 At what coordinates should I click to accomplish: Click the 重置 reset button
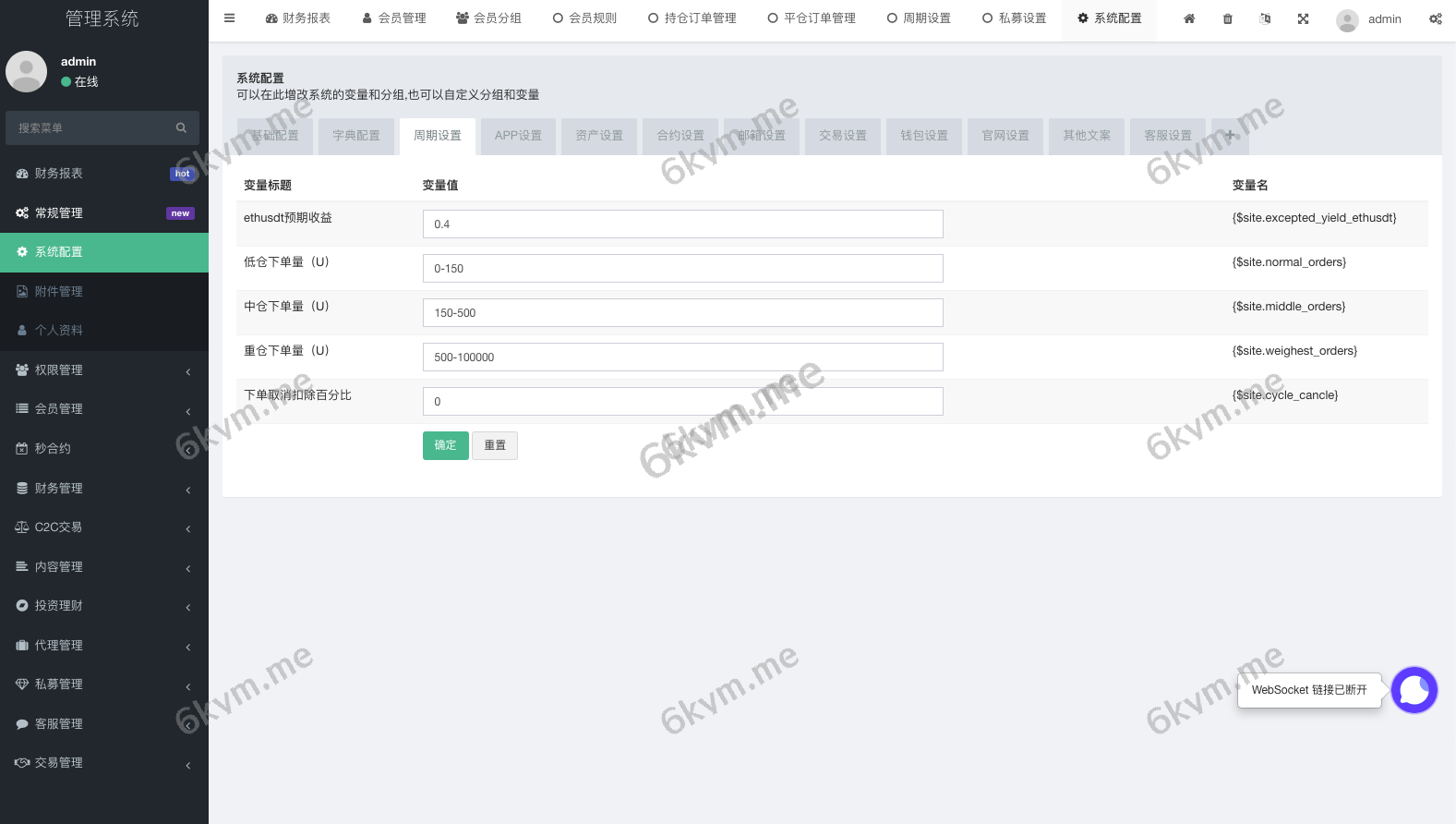(x=495, y=445)
